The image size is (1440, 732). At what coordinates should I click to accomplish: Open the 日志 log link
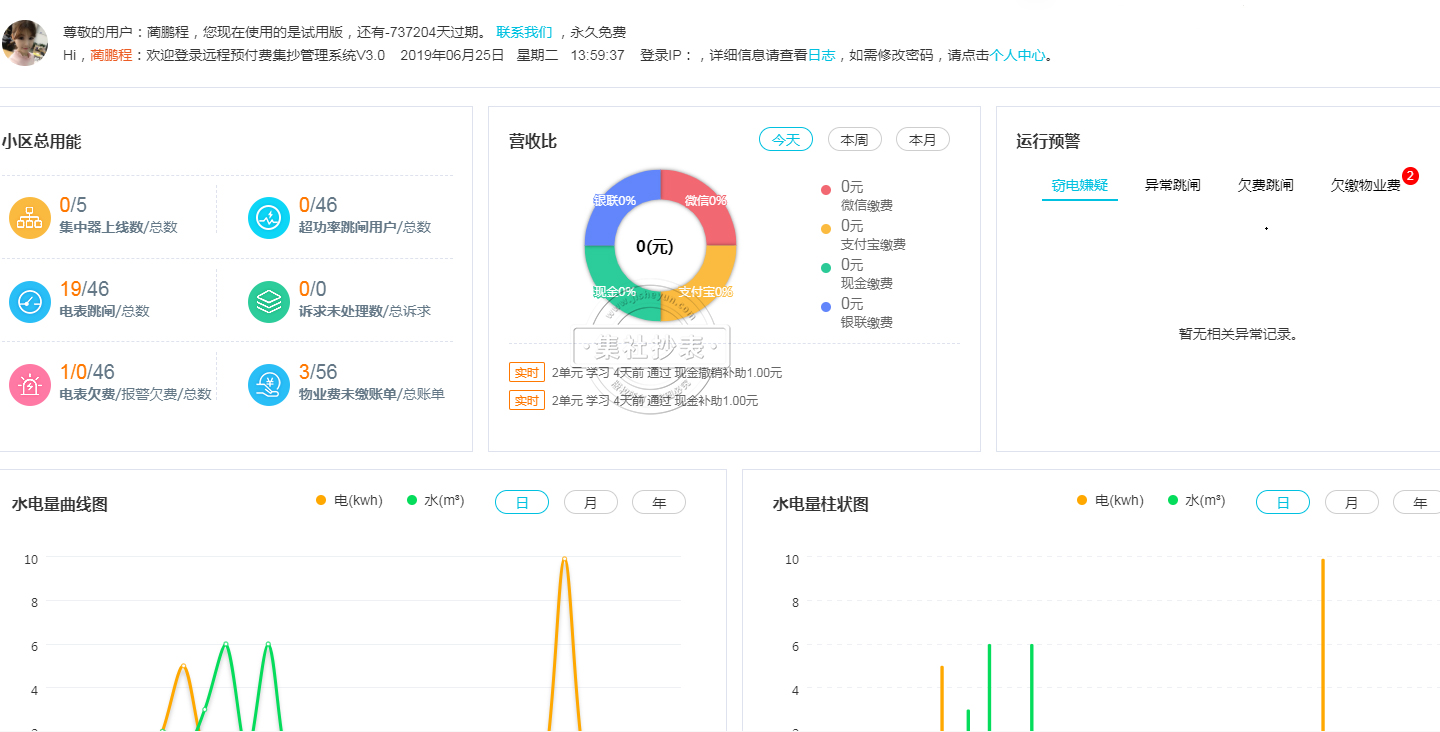tap(821, 56)
